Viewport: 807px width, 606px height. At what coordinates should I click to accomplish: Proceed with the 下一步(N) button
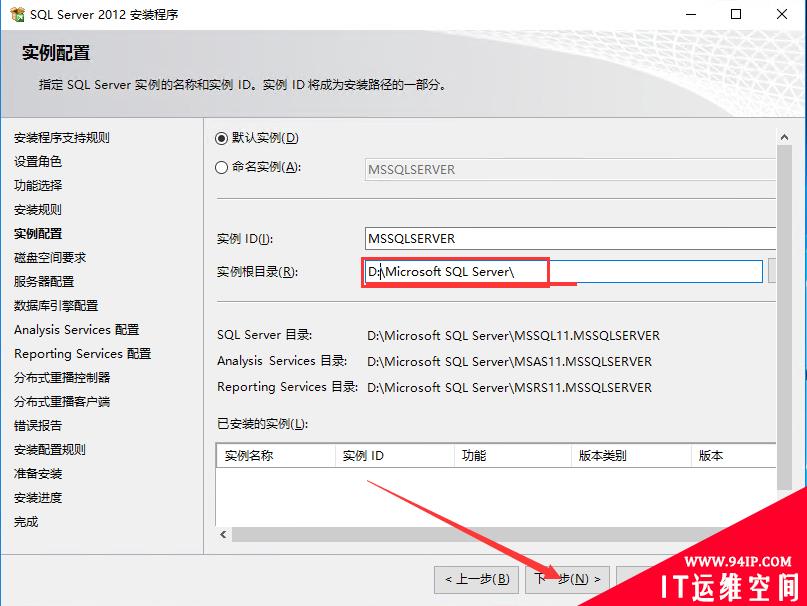pos(567,579)
